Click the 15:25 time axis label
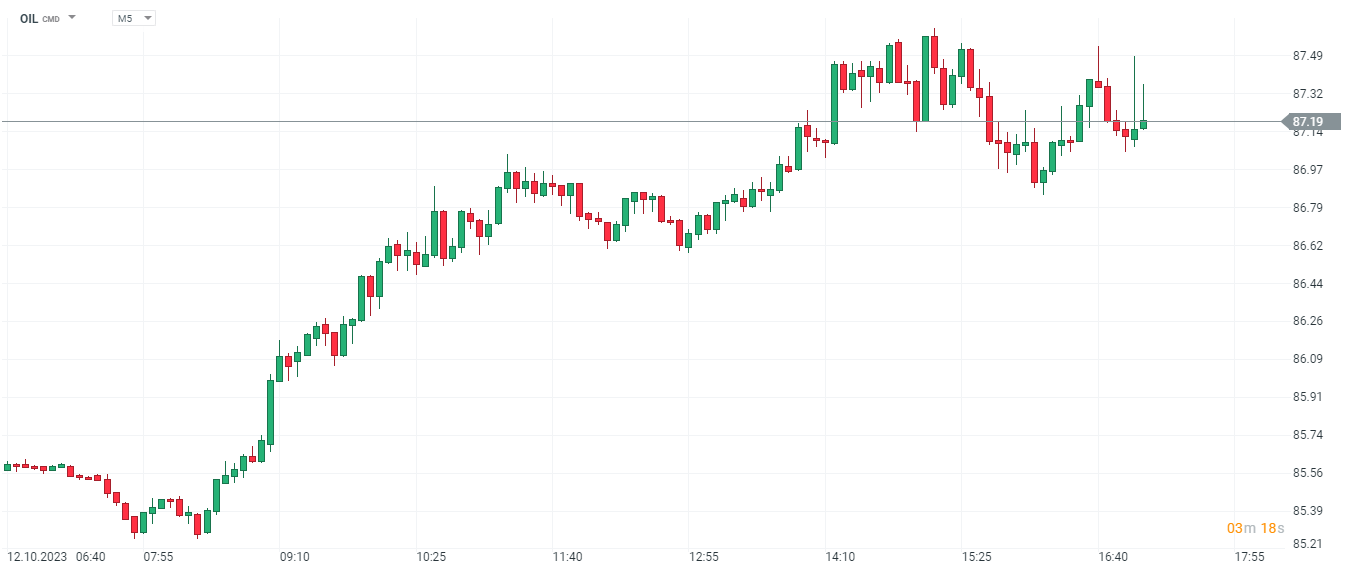The image size is (1353, 574). point(976,557)
